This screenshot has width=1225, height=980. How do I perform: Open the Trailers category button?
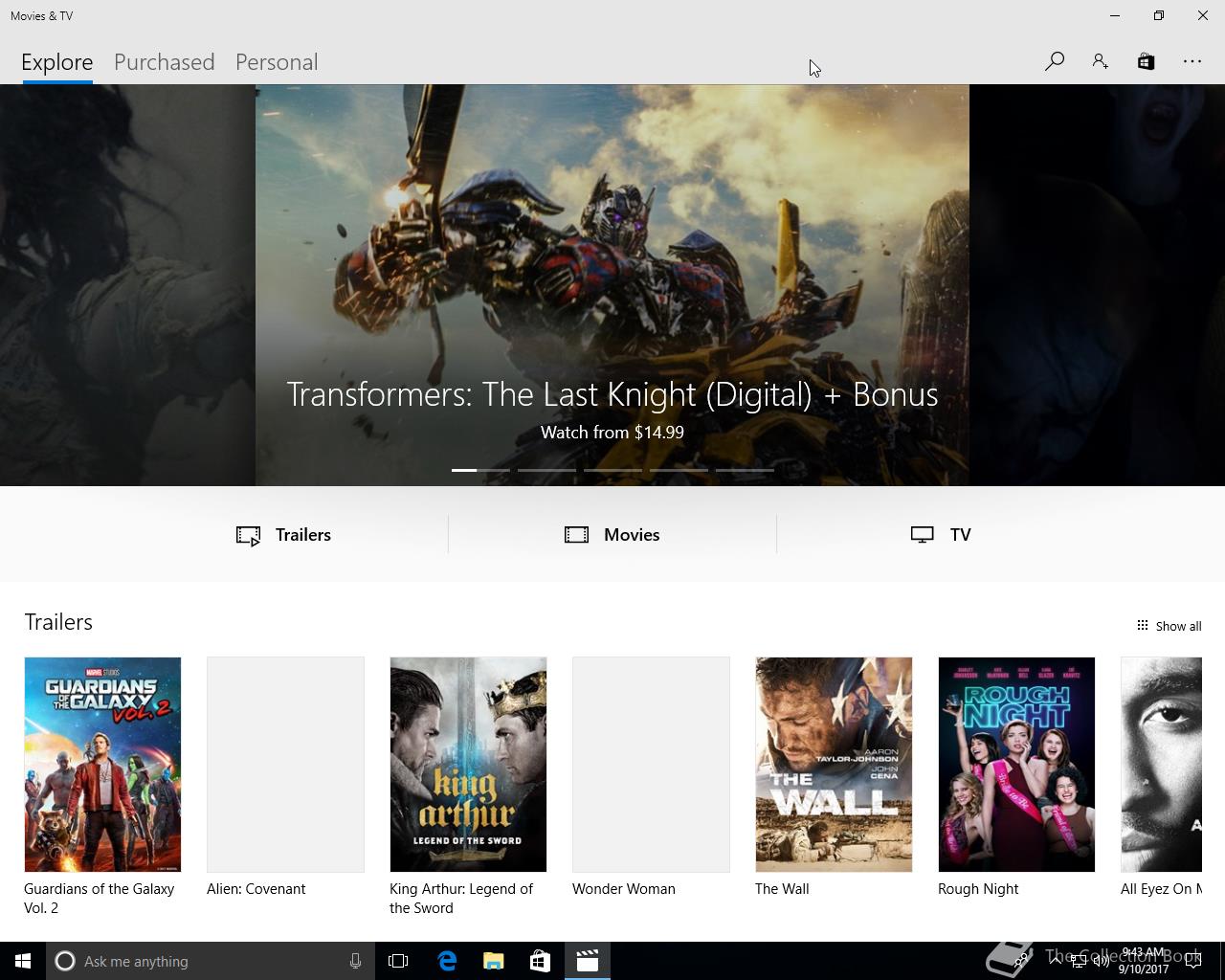click(x=284, y=535)
